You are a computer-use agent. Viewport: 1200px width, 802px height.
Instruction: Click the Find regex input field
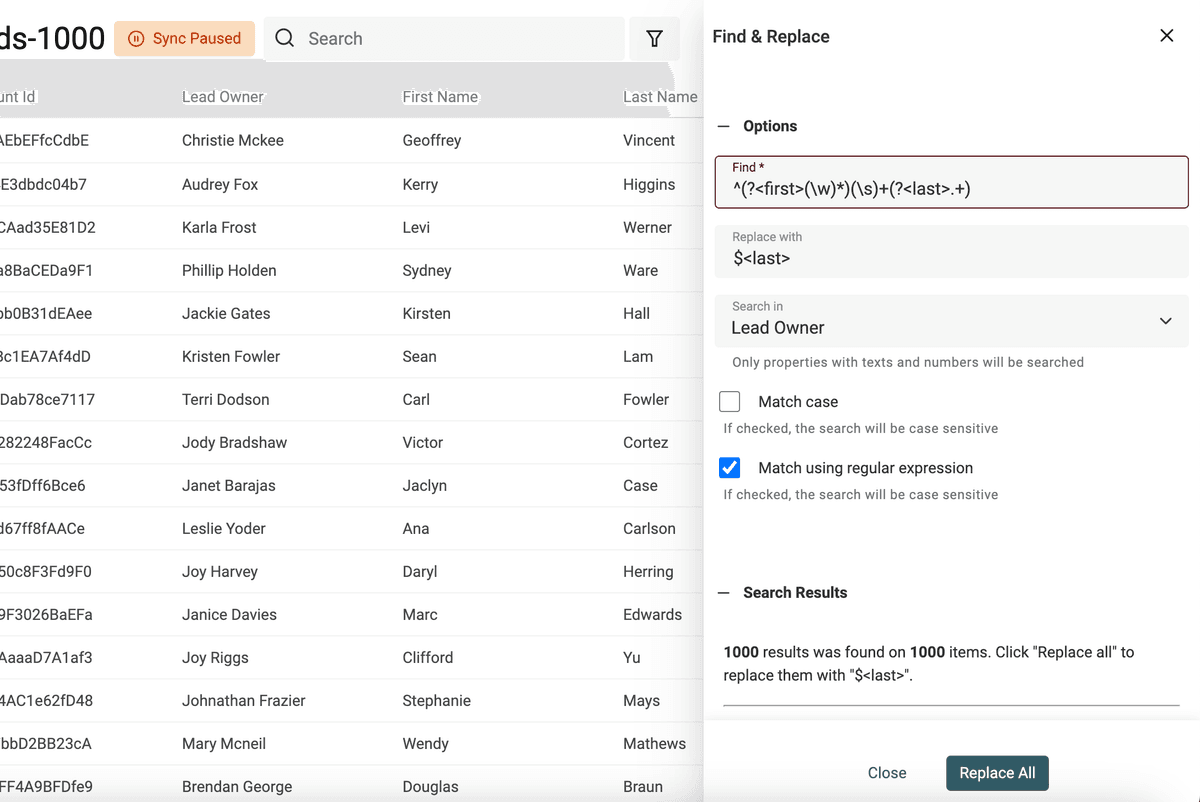(951, 182)
